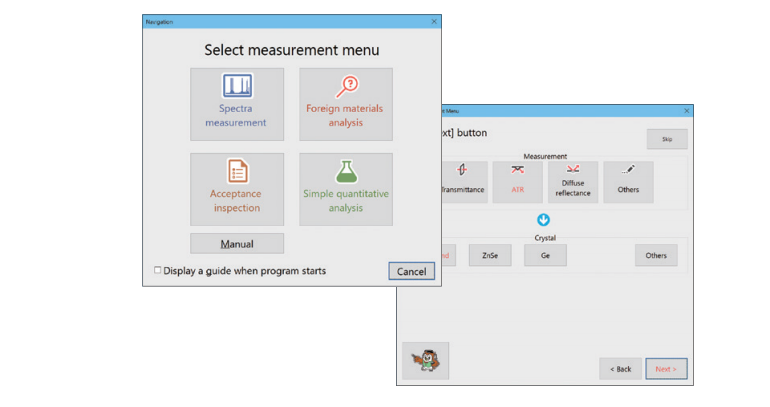
Task: Select Foreign materials analysis option
Action: (345, 104)
